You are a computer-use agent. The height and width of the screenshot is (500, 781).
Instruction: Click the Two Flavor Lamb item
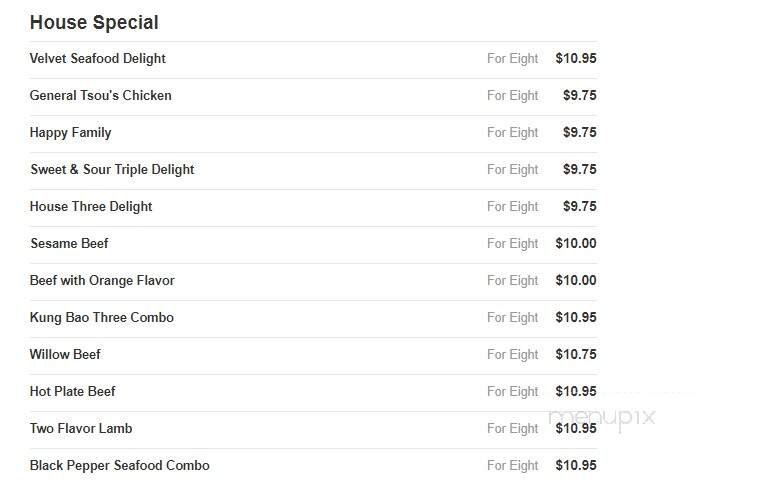[x=81, y=429]
